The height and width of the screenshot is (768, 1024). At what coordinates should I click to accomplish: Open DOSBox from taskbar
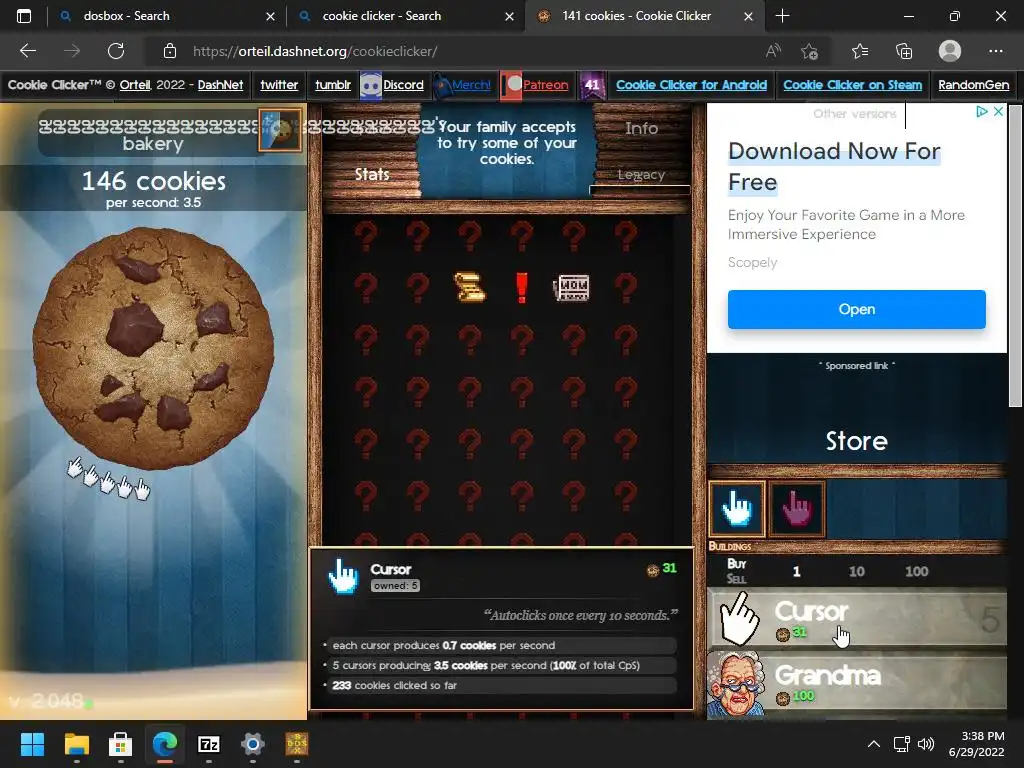(296, 744)
